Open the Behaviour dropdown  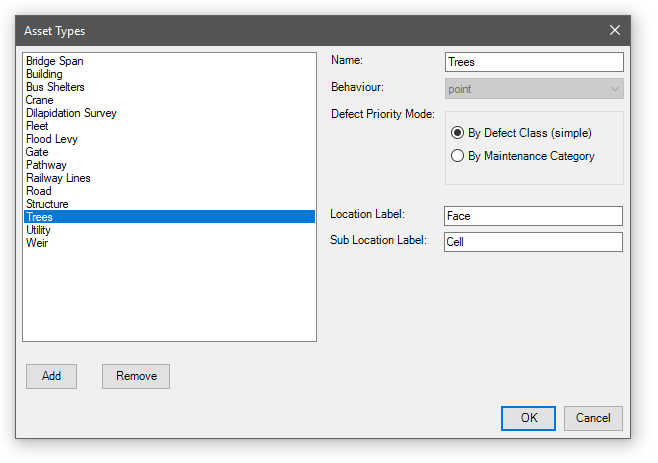[x=534, y=89]
